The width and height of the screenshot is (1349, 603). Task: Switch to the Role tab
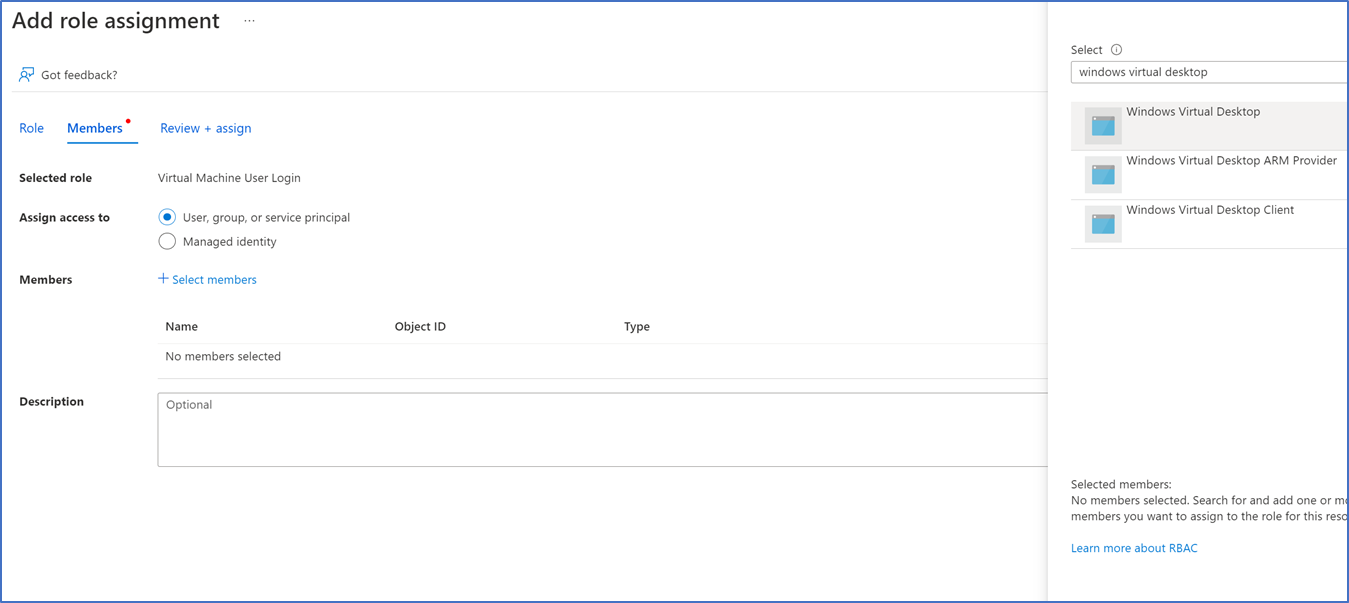tap(32, 128)
